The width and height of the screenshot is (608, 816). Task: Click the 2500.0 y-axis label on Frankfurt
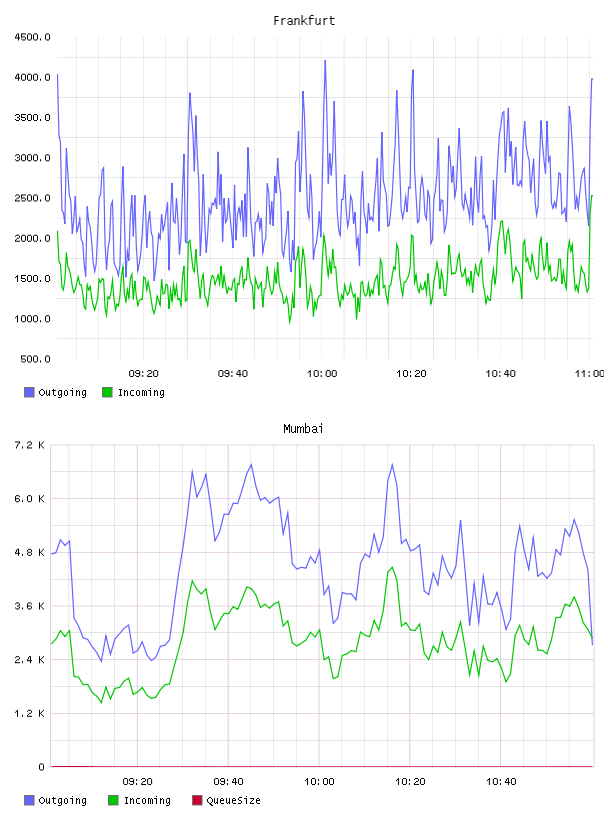click(x=32, y=198)
